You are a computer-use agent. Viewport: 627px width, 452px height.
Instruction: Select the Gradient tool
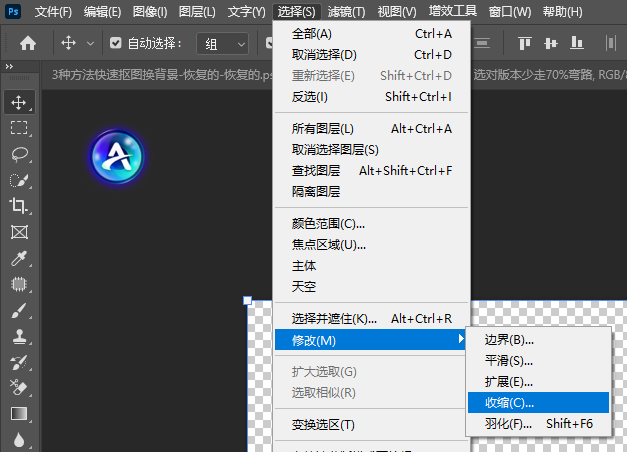click(19, 414)
